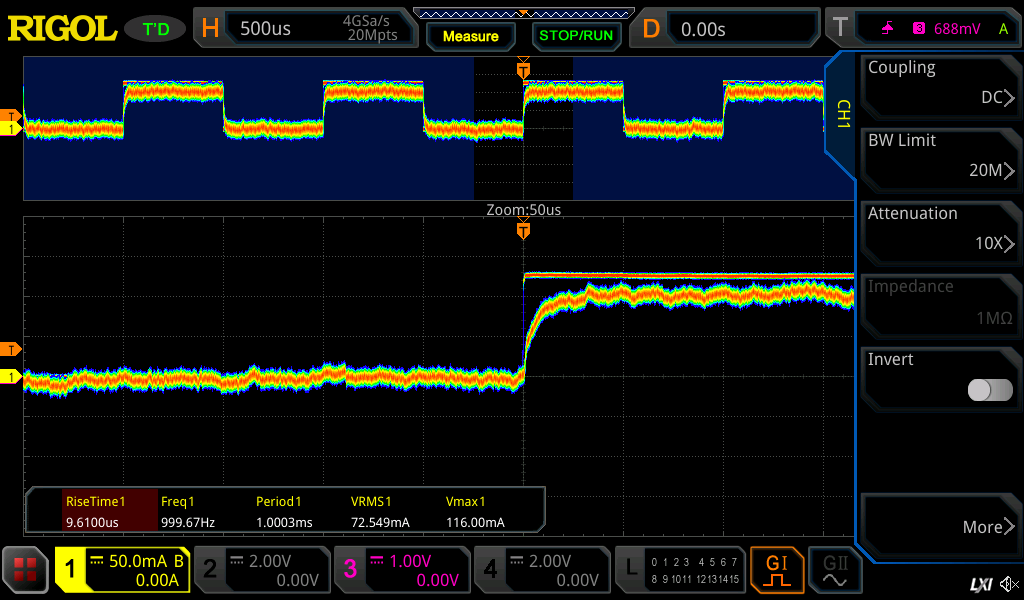This screenshot has height=600, width=1024.
Task: Select the RiseTime1 measurement result
Action: pyautogui.click(x=93, y=512)
